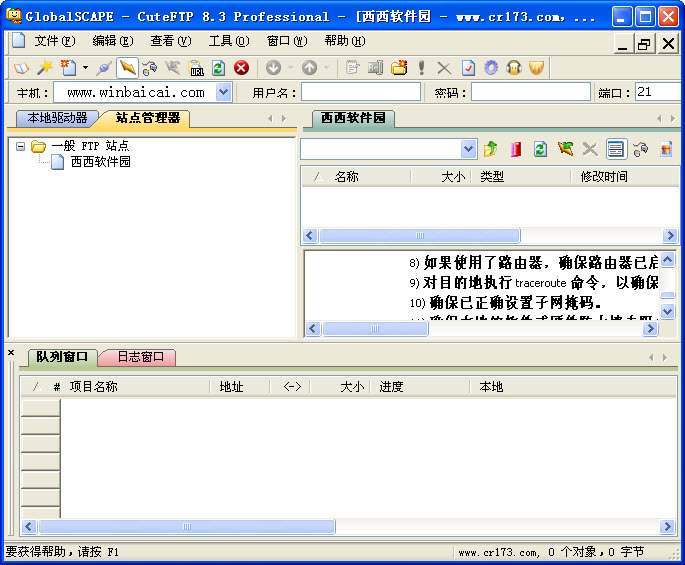Click the refresh icon in remote pane toolbar
Viewport: 685px width, 565px height.
pyautogui.click(x=540, y=149)
